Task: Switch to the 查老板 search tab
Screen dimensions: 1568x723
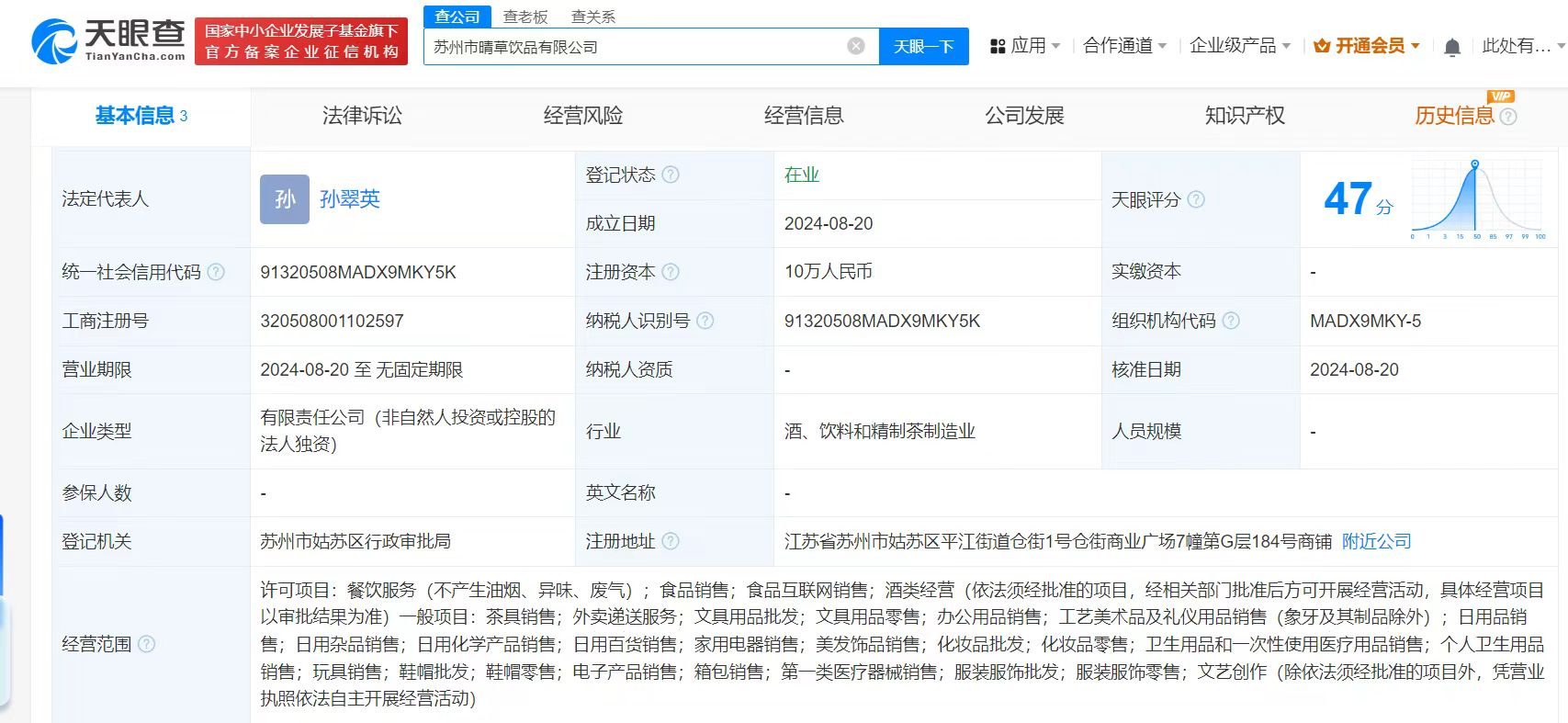Action: (525, 17)
